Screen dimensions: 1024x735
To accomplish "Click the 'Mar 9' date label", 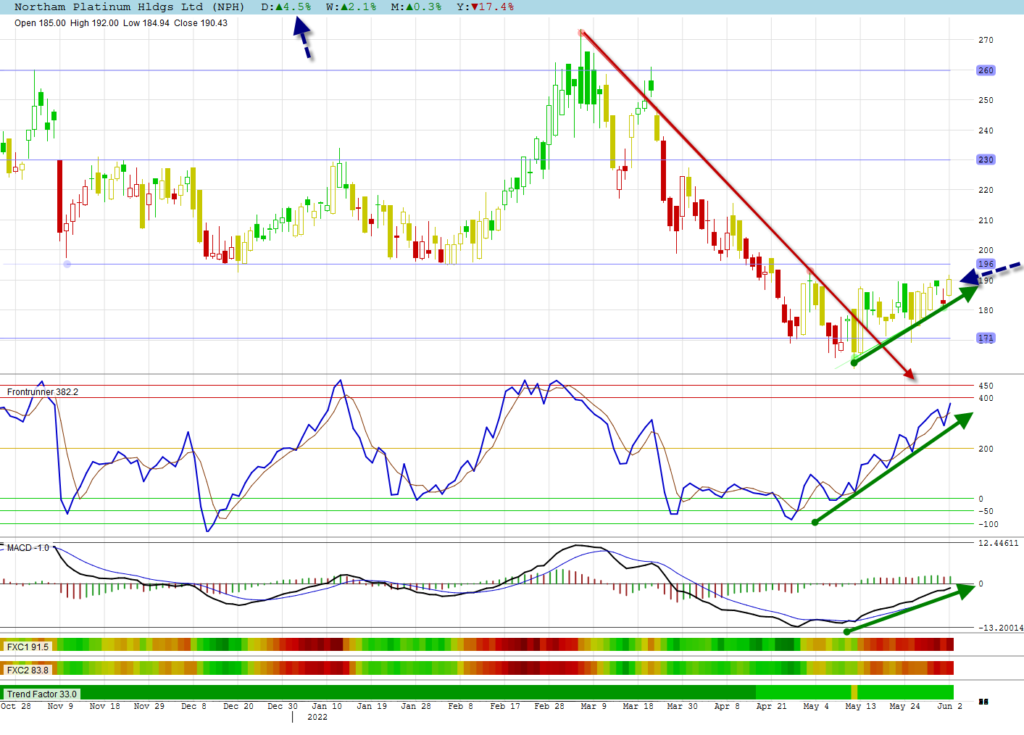I will click(593, 706).
